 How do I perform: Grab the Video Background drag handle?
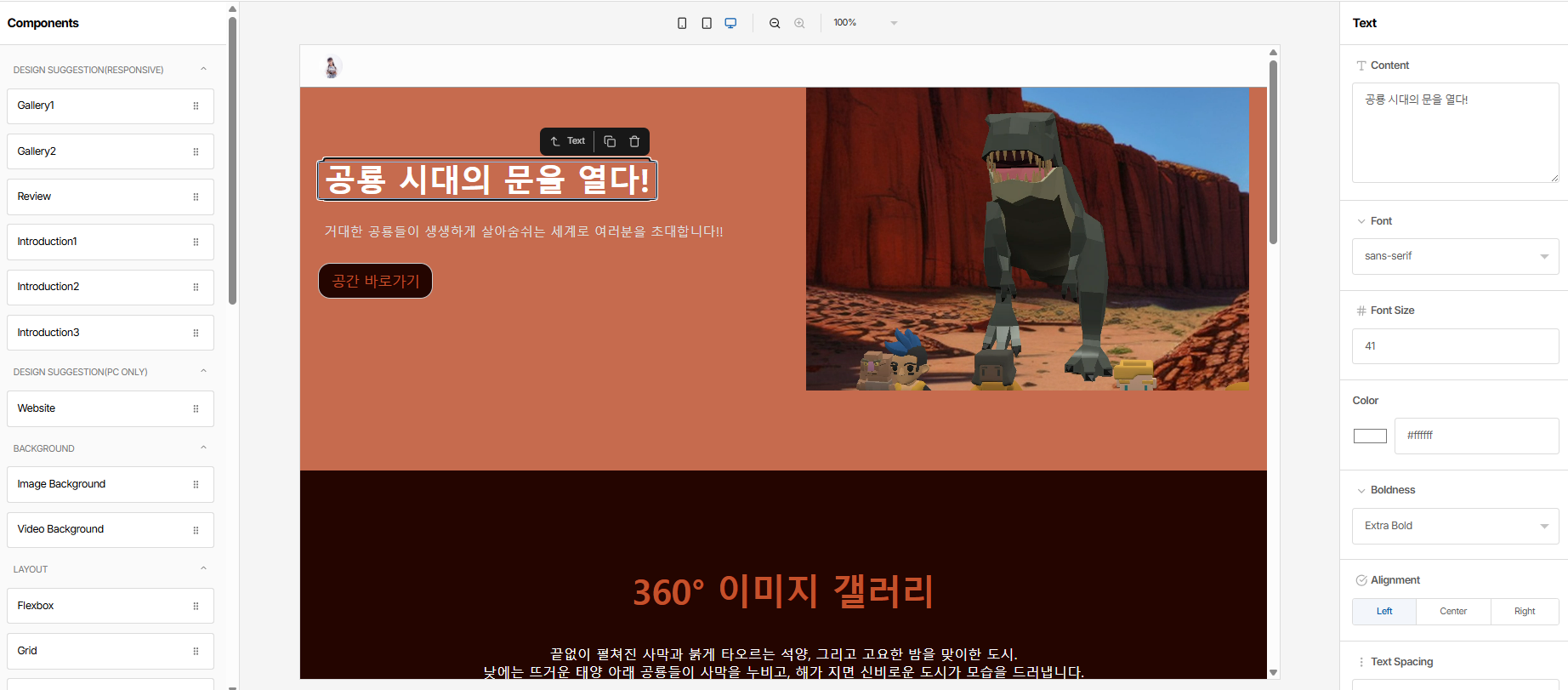(196, 529)
